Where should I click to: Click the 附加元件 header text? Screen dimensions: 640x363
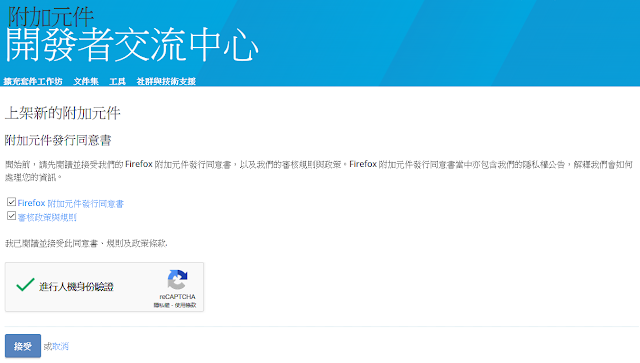pos(51,17)
